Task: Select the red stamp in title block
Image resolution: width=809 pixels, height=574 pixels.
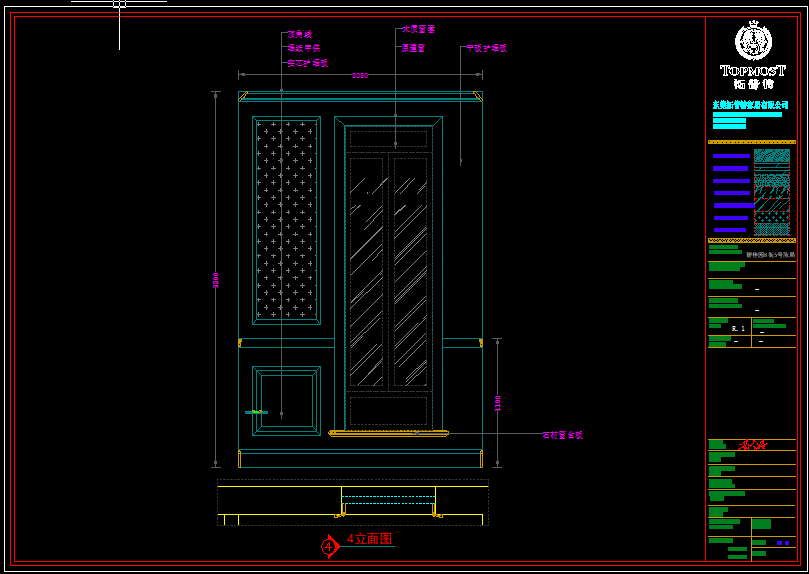Action: tap(752, 445)
